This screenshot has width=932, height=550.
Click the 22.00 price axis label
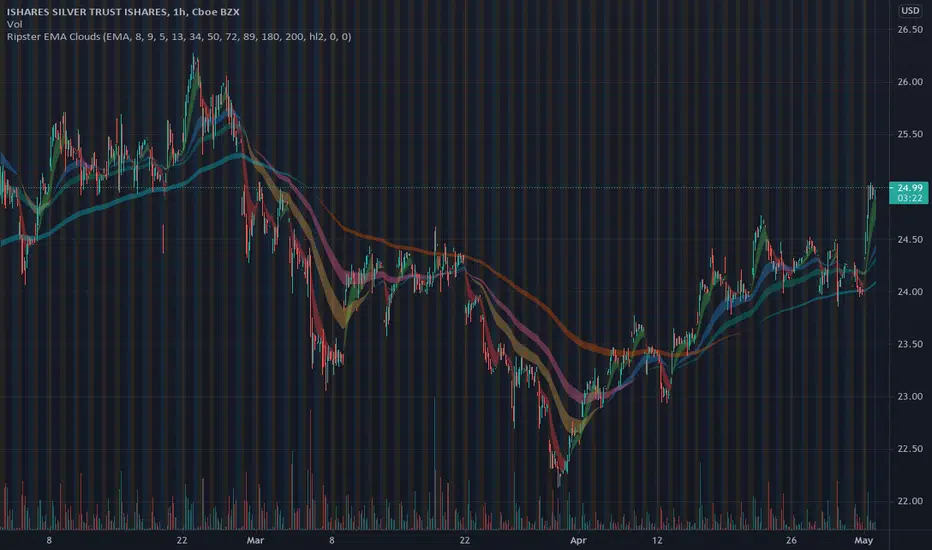click(x=910, y=501)
